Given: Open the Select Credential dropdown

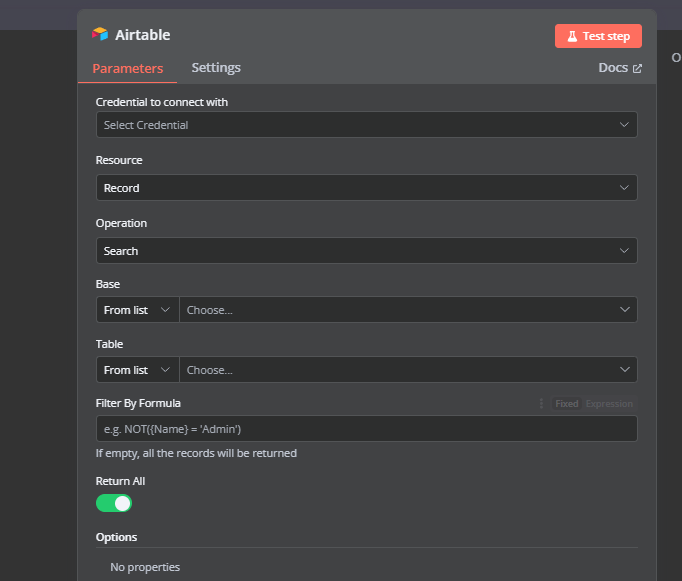Looking at the screenshot, I should point(366,125).
